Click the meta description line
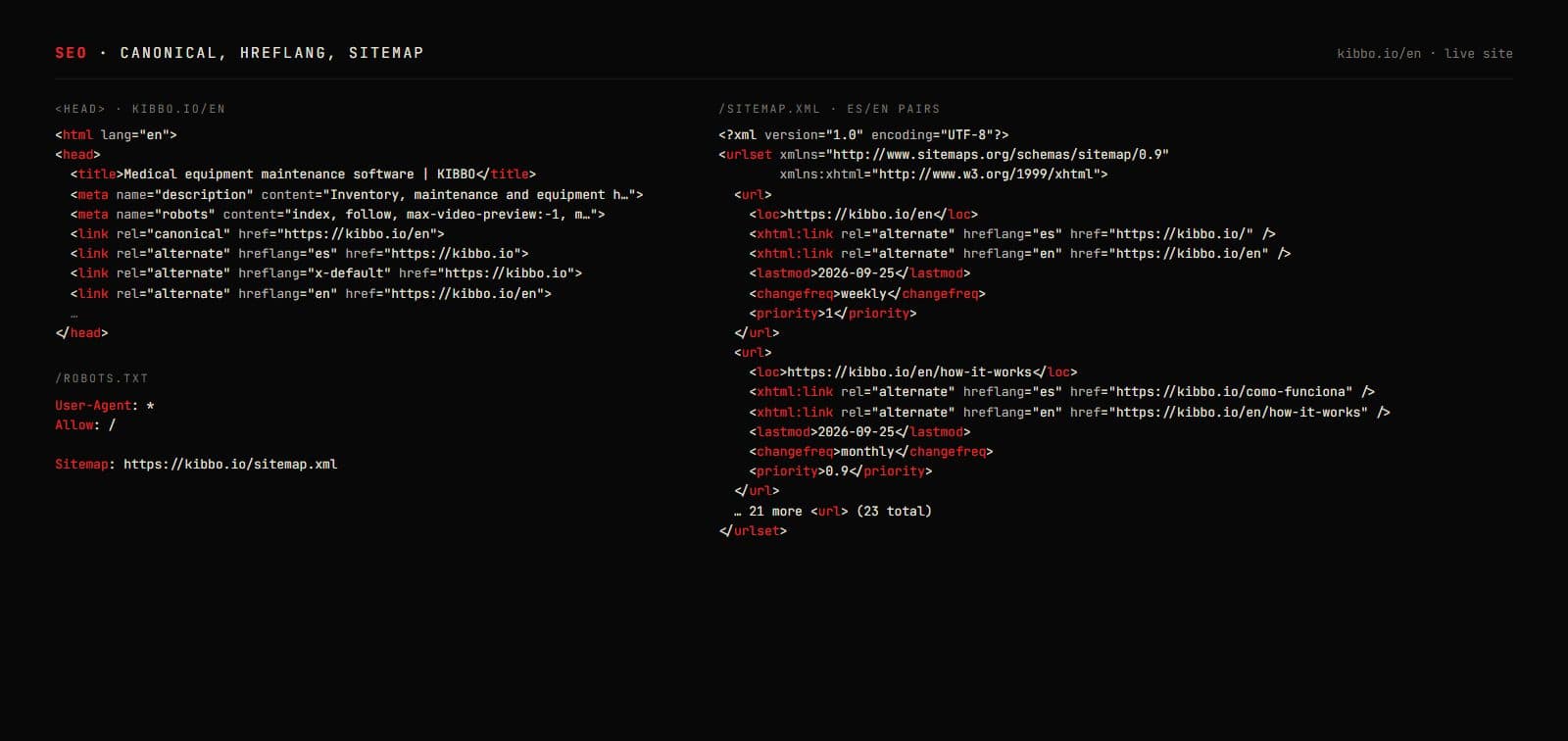 [357, 195]
